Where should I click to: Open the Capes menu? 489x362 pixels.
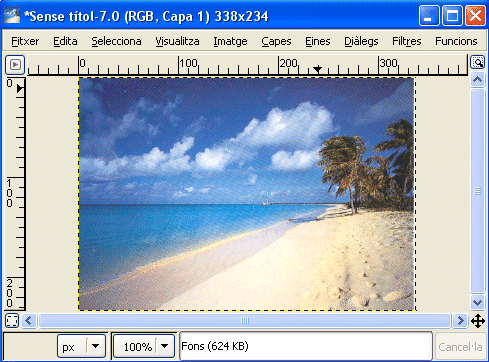pyautogui.click(x=276, y=41)
